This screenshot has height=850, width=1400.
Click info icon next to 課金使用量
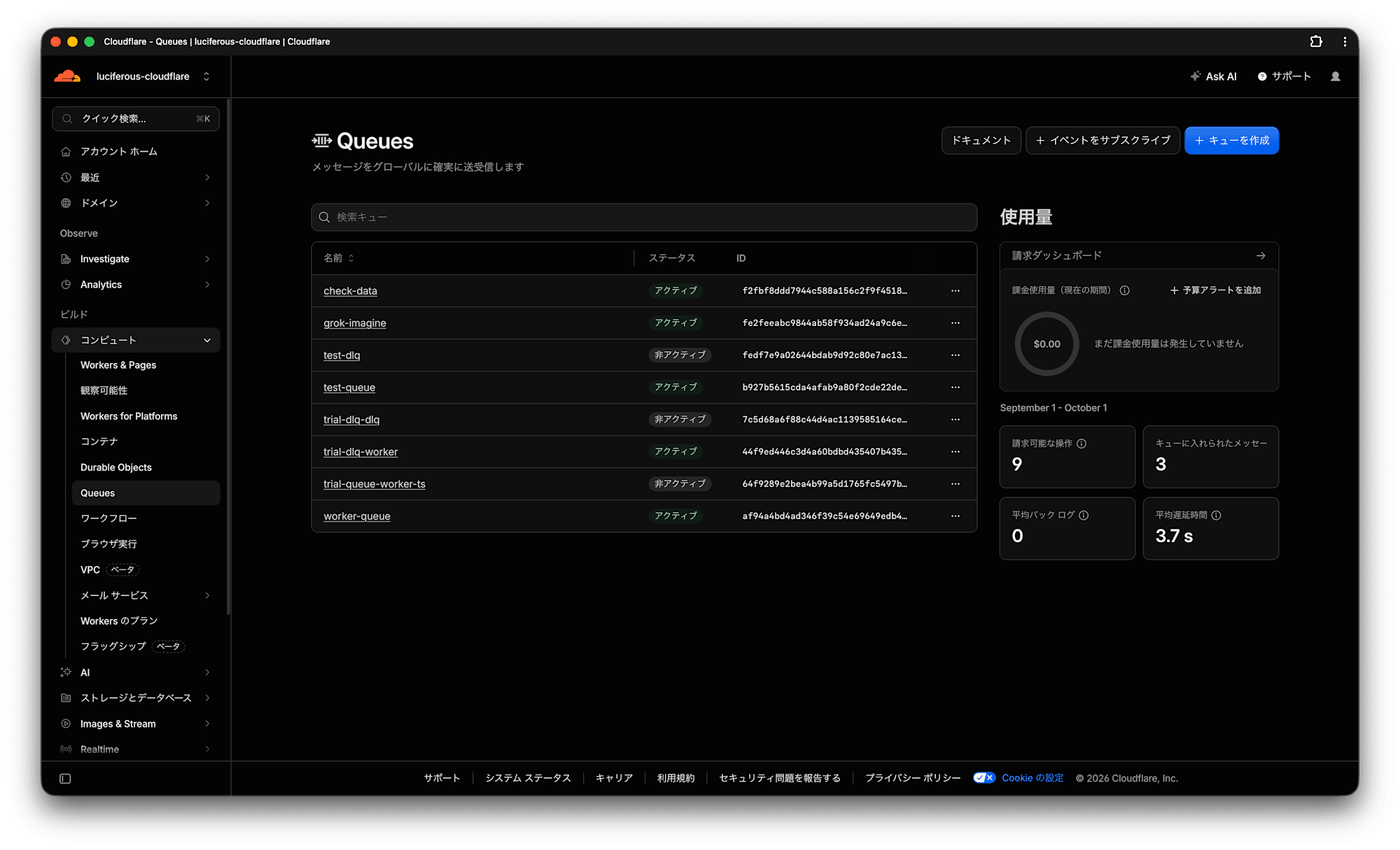(1124, 290)
